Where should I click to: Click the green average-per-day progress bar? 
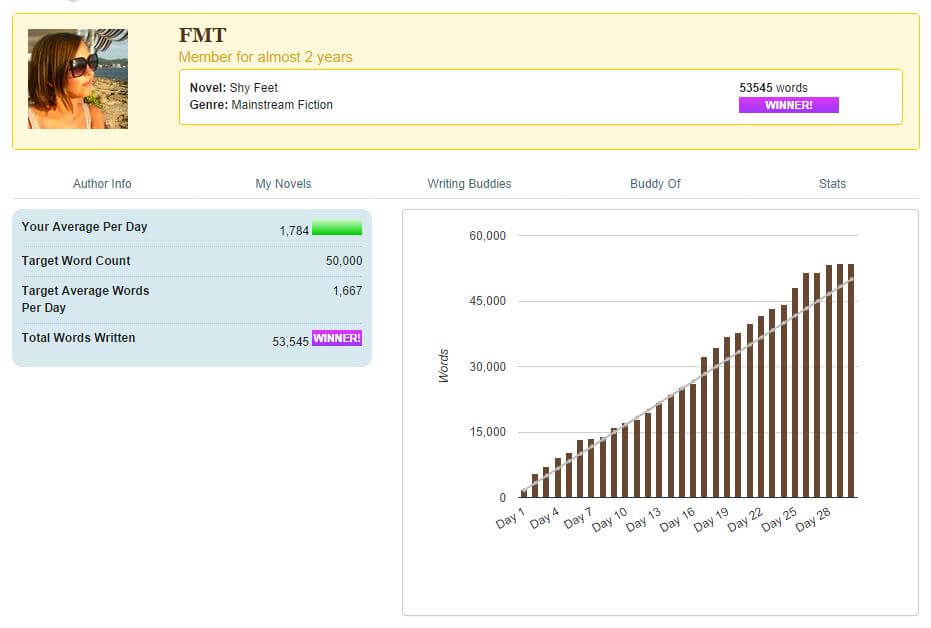pos(337,228)
